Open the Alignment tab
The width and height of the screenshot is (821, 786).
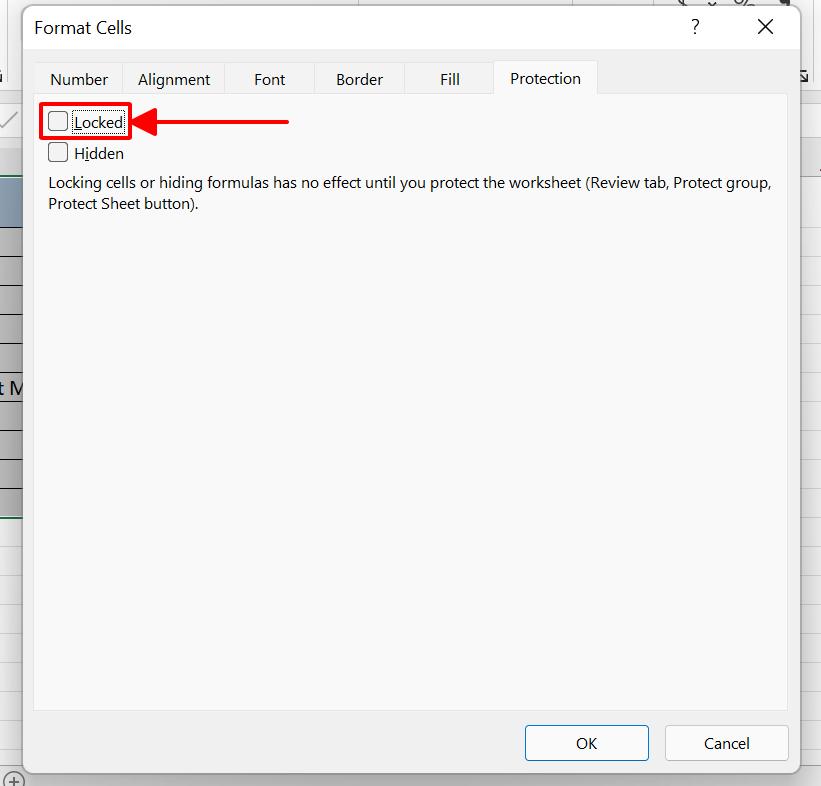(x=174, y=80)
